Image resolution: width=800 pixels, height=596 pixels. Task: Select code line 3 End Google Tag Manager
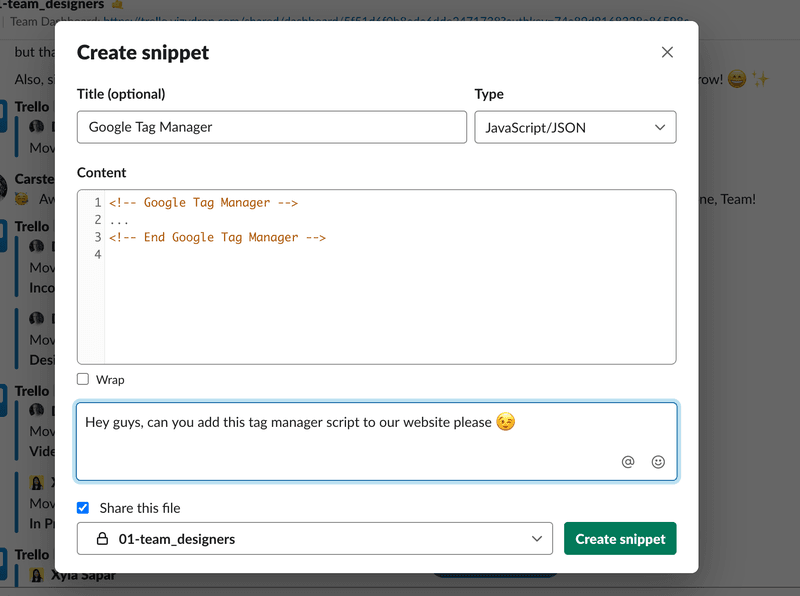(x=217, y=237)
